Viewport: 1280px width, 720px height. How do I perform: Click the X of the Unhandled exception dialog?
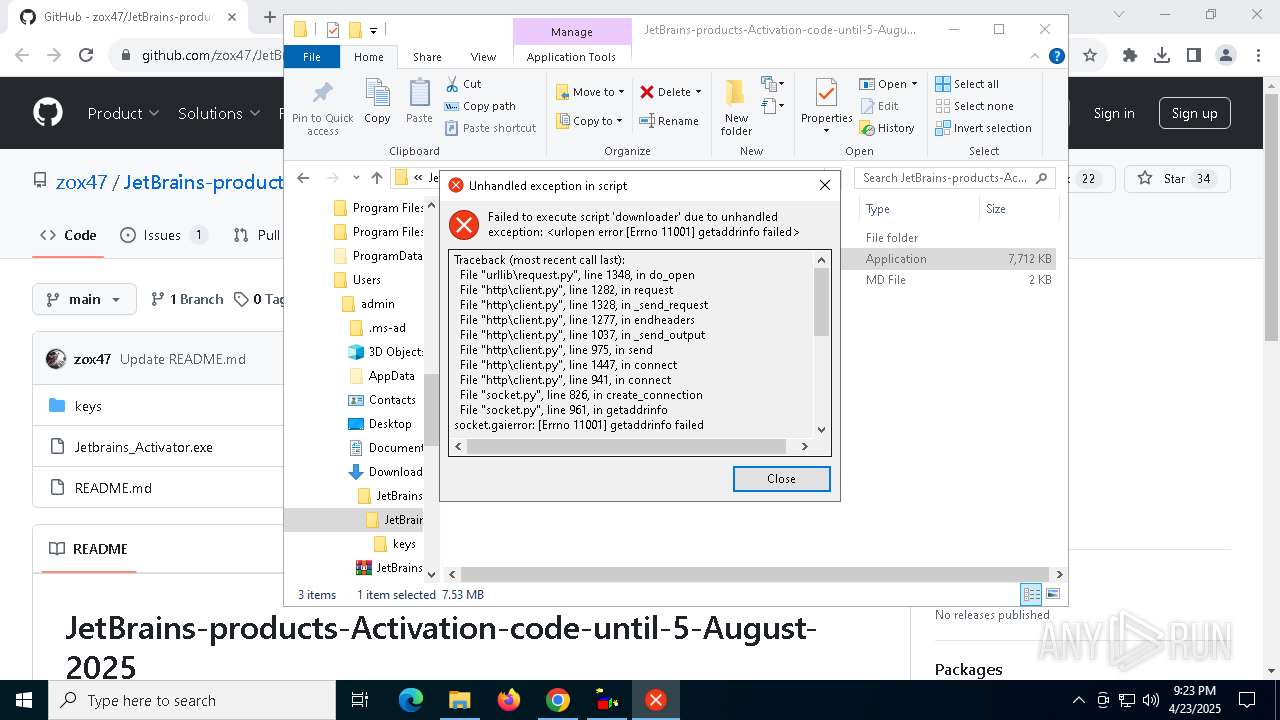click(825, 185)
